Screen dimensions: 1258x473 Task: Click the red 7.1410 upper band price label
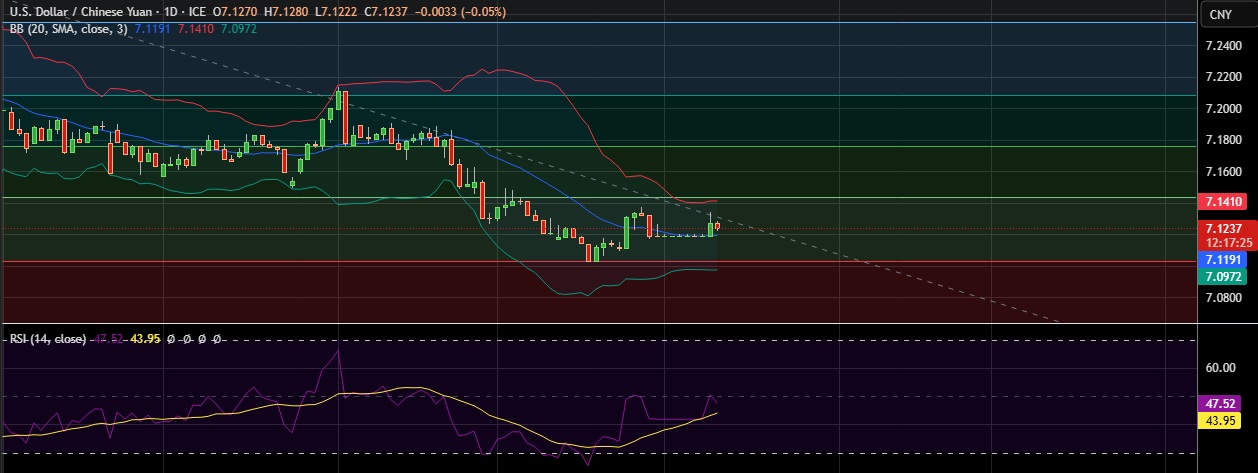coord(1224,202)
